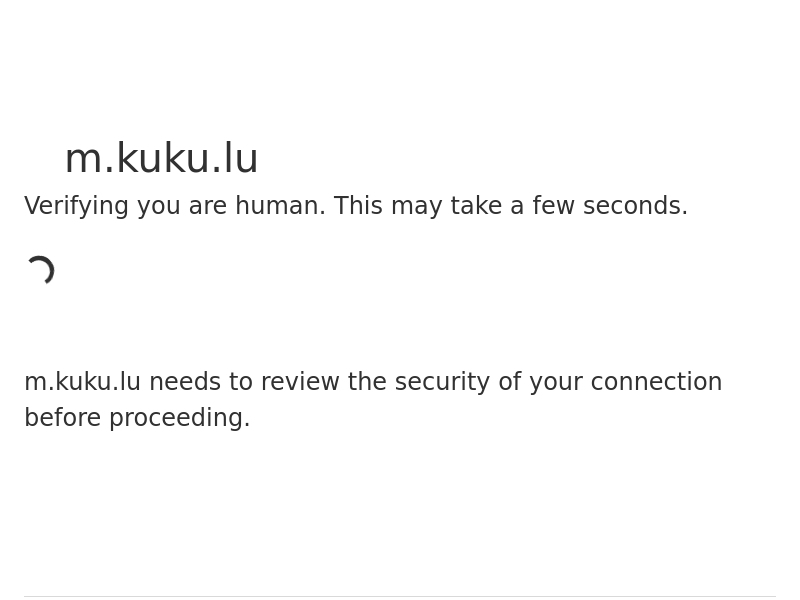Click the word "take" in the status line
Screen dimensions: 800x600
click(x=476, y=206)
